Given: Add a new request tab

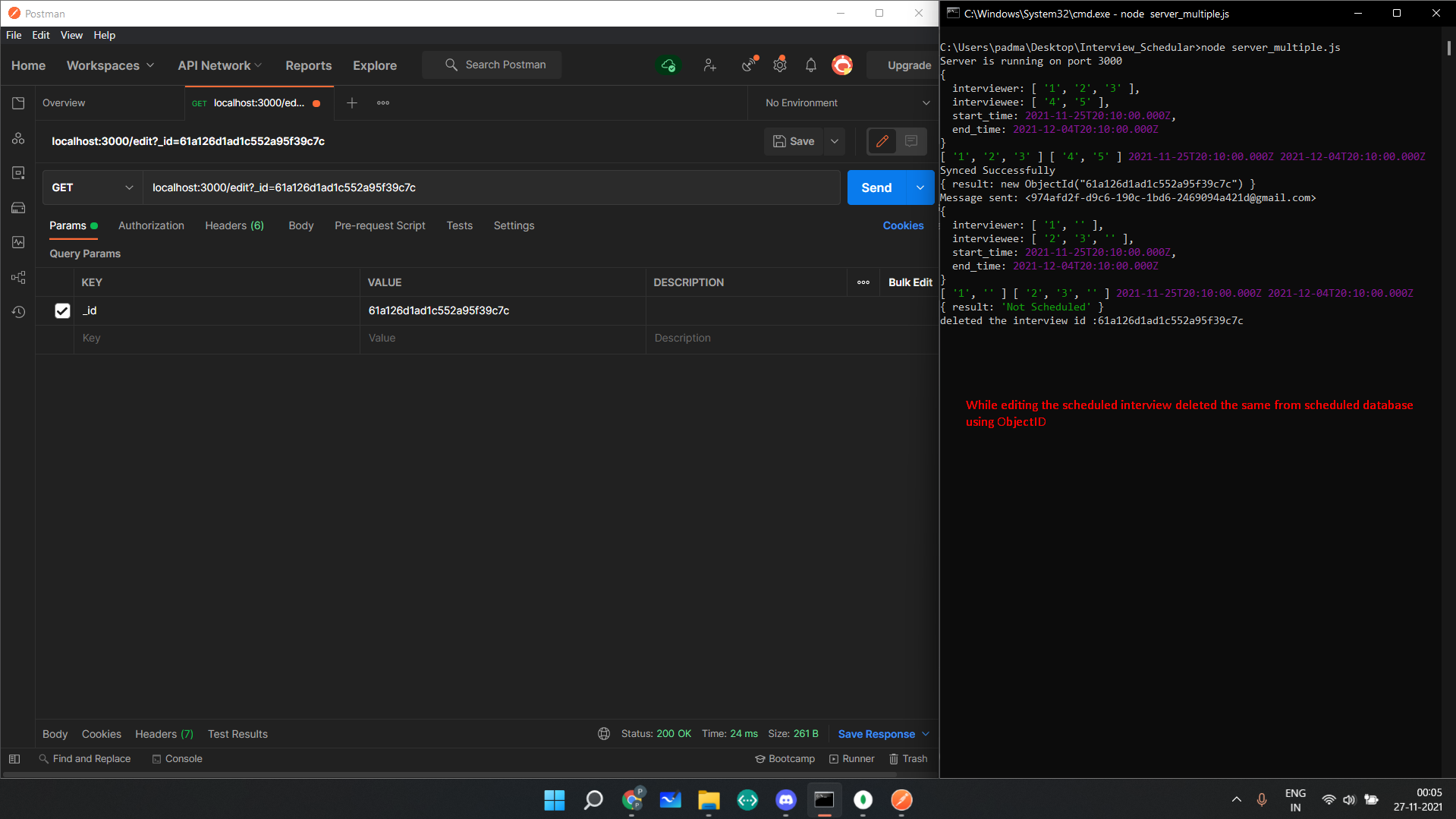Looking at the screenshot, I should click(352, 103).
